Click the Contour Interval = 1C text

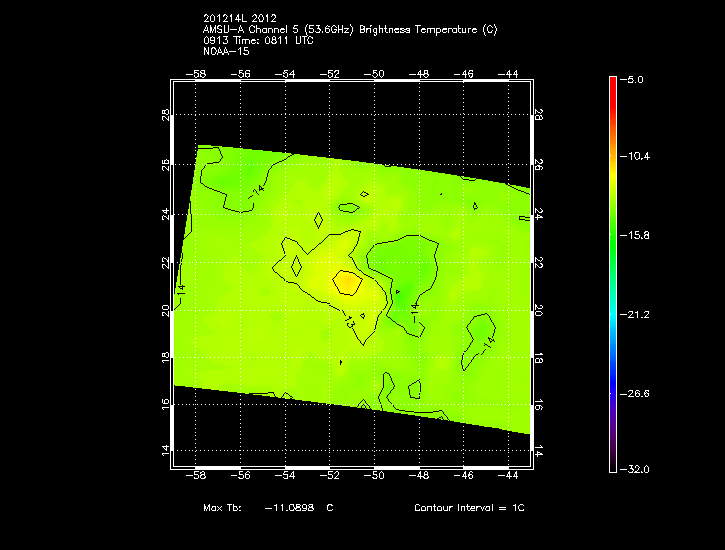click(469, 508)
